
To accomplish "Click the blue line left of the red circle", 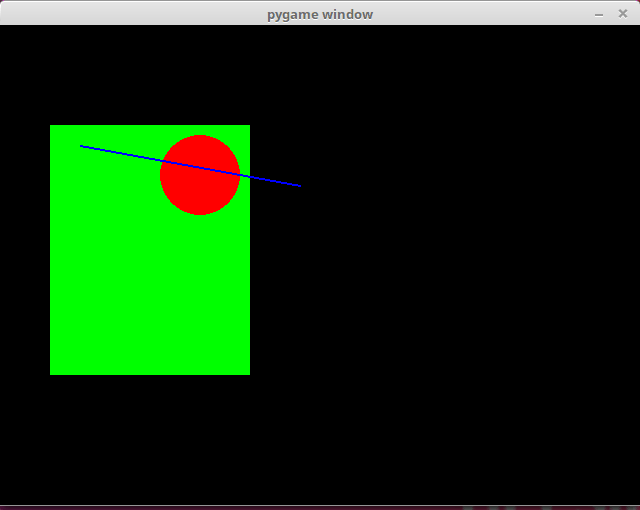I will click(x=120, y=153).
